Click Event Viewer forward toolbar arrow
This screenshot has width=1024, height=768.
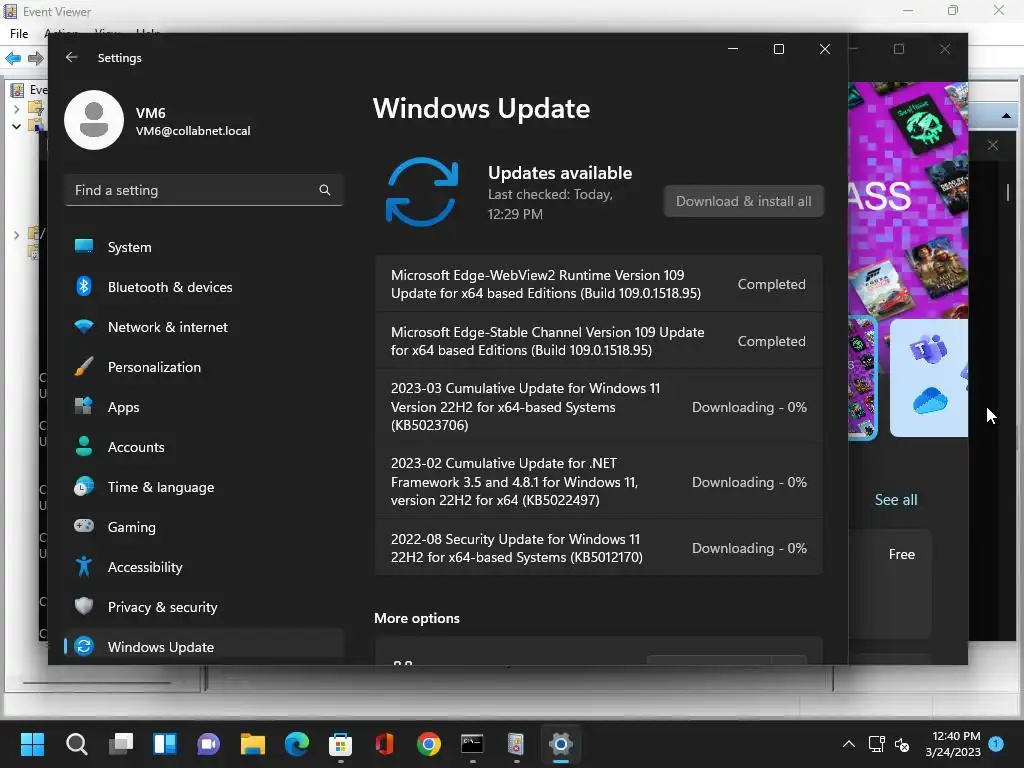36,59
